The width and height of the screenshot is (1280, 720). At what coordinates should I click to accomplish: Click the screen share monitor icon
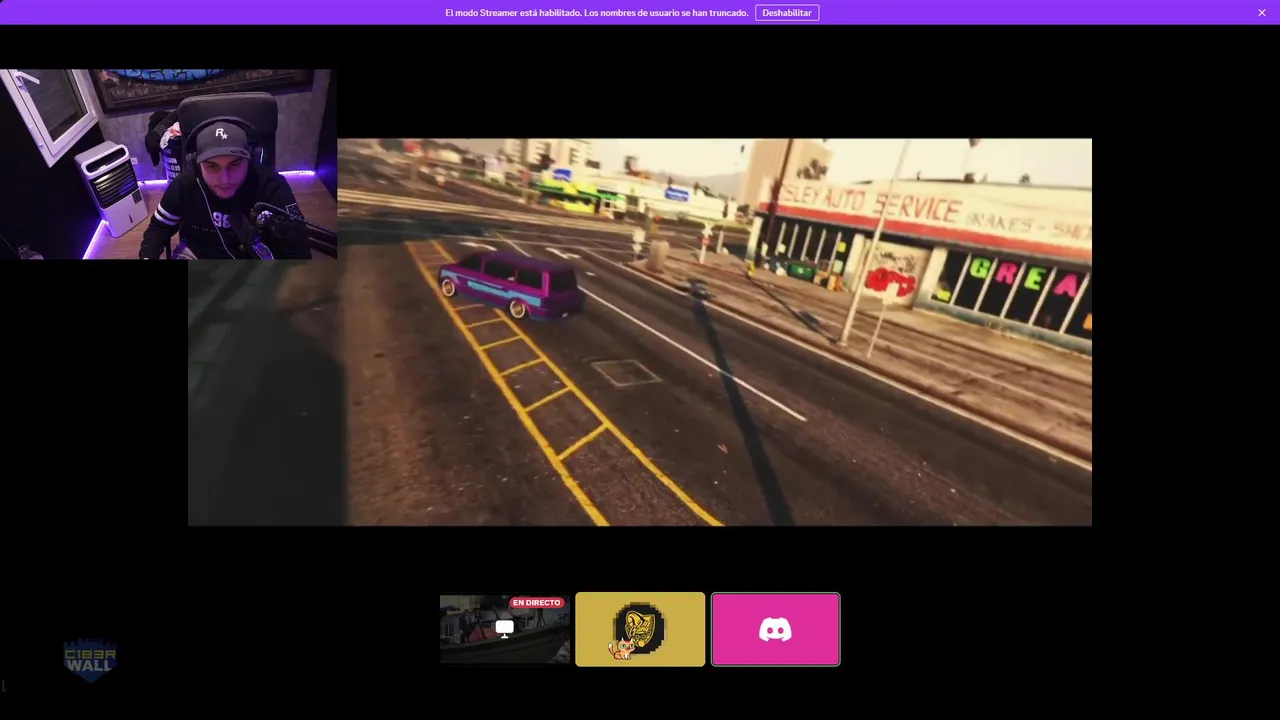click(x=504, y=629)
